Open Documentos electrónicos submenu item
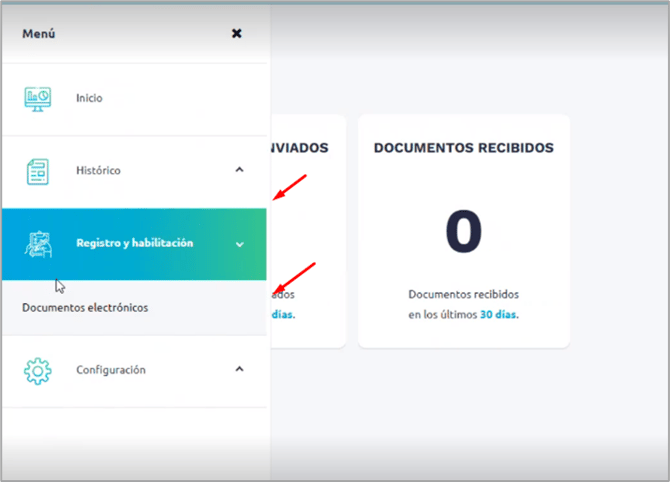670x482 pixels. (x=85, y=308)
